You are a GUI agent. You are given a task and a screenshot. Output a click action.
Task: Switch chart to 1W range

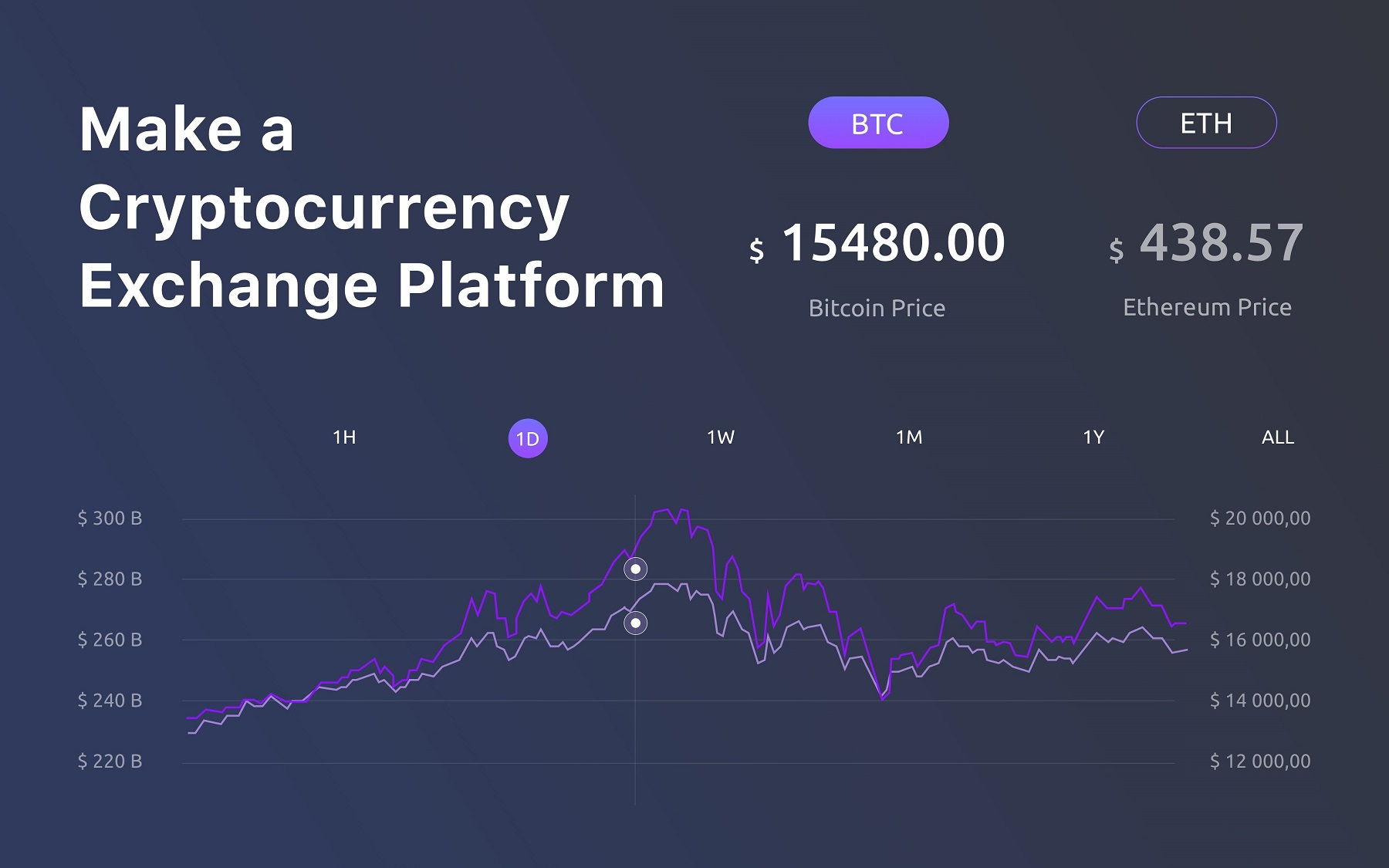pos(721,437)
